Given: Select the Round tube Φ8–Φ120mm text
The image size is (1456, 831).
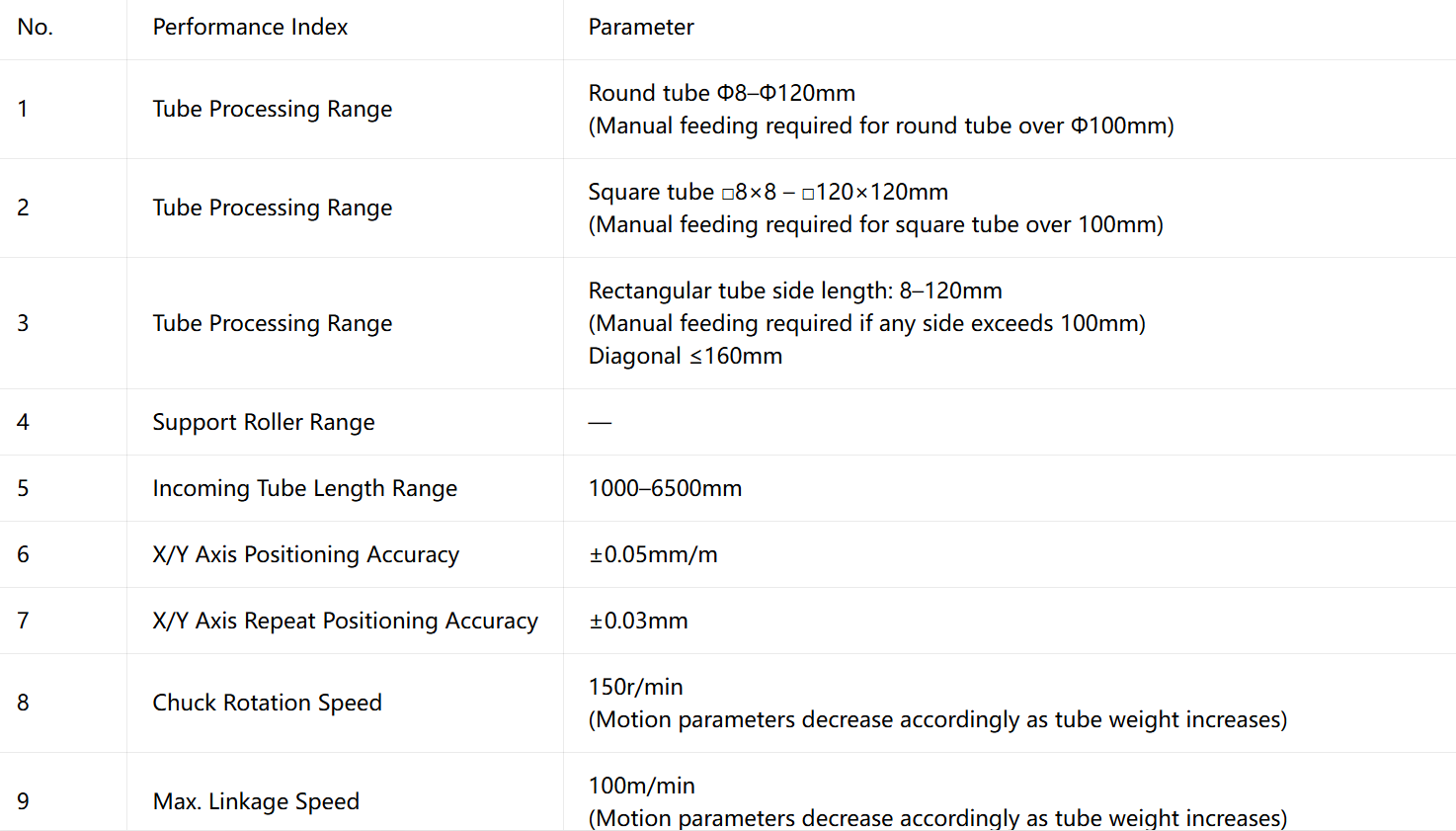Looking at the screenshot, I should (722, 93).
